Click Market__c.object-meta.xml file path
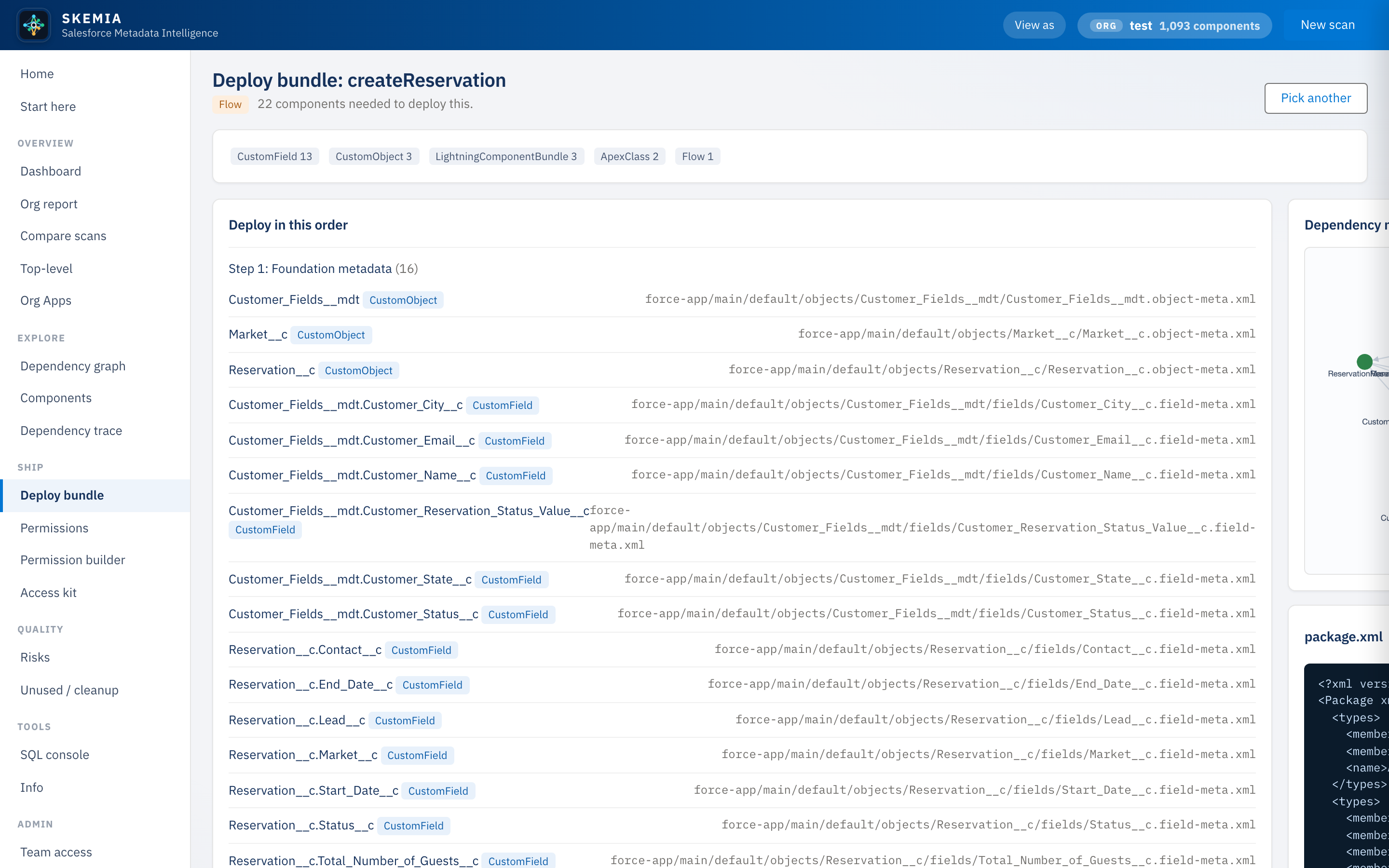Image resolution: width=1389 pixels, height=868 pixels. [x=1026, y=334]
